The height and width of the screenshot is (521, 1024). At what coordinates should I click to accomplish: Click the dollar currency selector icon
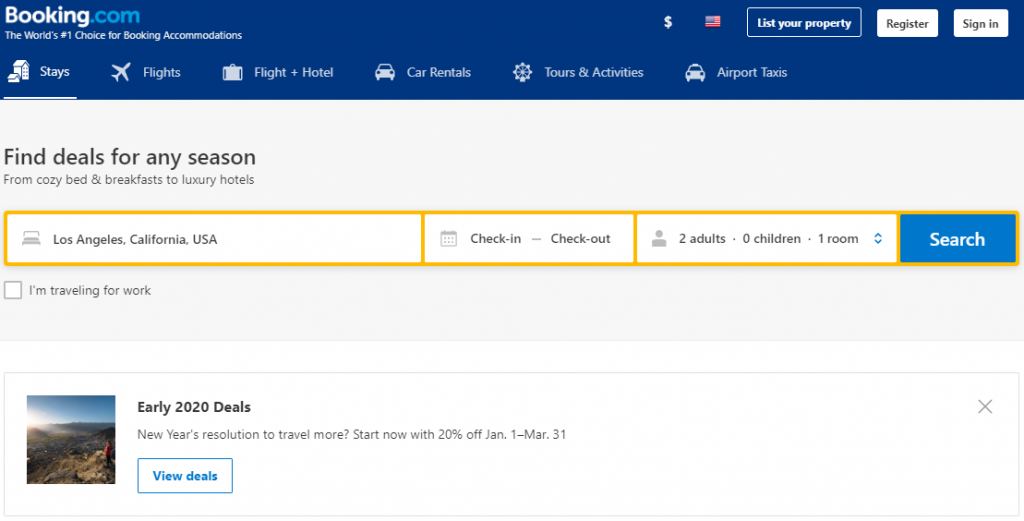(x=667, y=22)
